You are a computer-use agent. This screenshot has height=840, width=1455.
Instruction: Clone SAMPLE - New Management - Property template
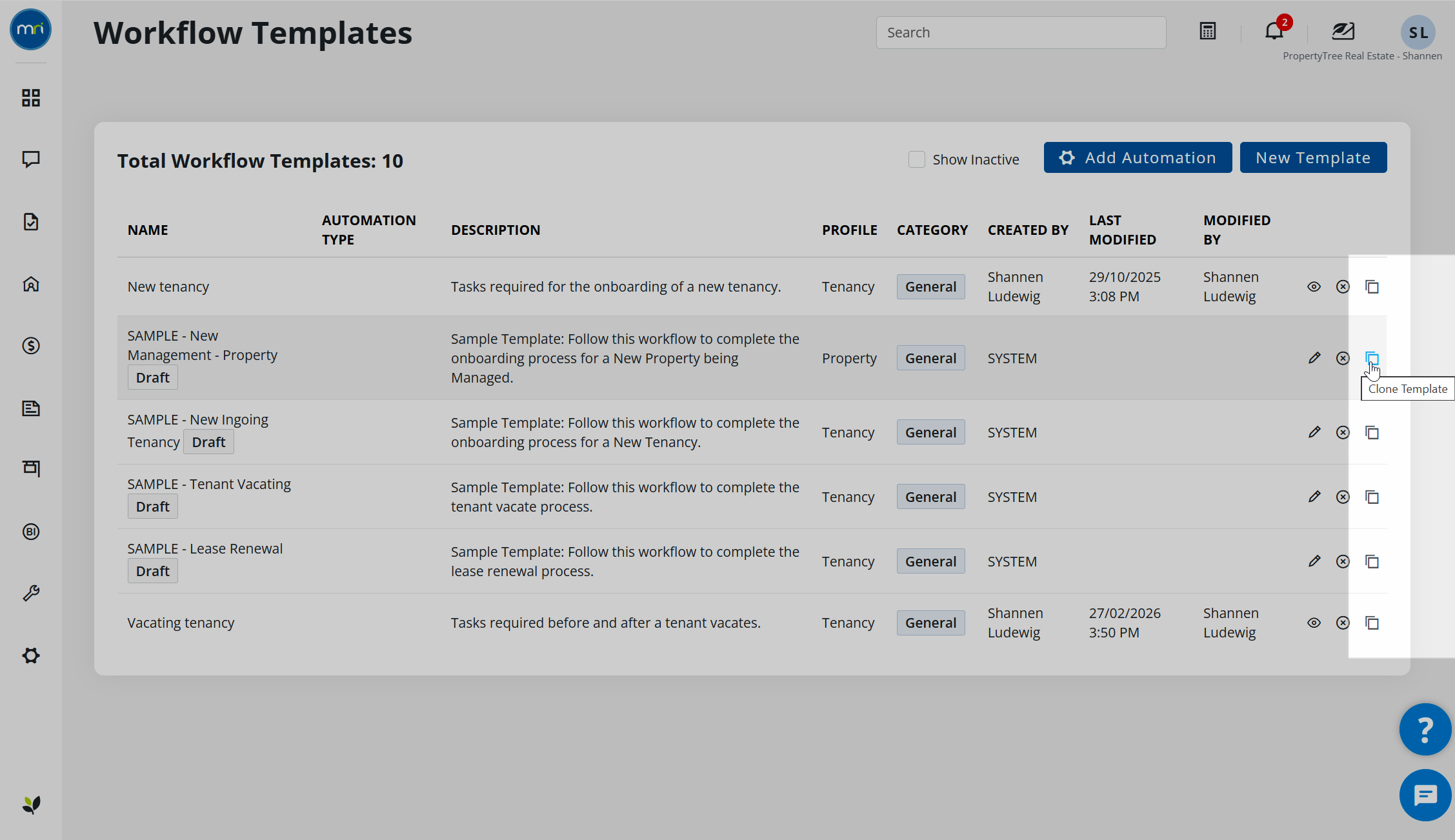click(1372, 358)
